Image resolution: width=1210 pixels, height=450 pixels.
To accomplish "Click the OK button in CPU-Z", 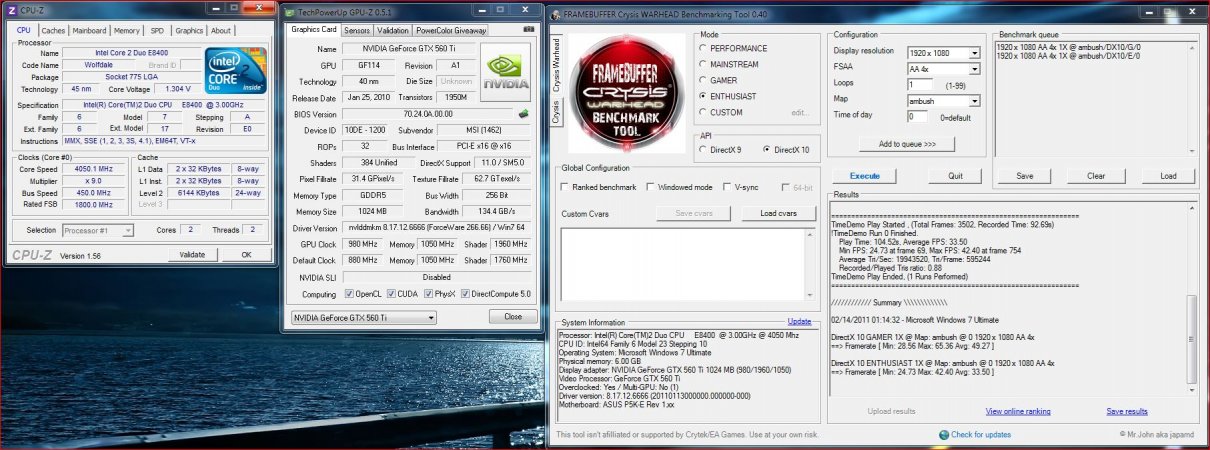I will 246,255.
